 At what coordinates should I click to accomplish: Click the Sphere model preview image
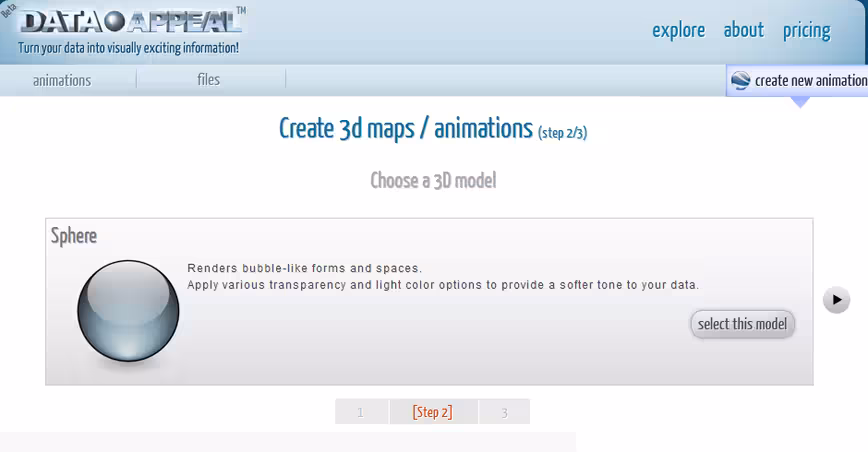click(128, 311)
